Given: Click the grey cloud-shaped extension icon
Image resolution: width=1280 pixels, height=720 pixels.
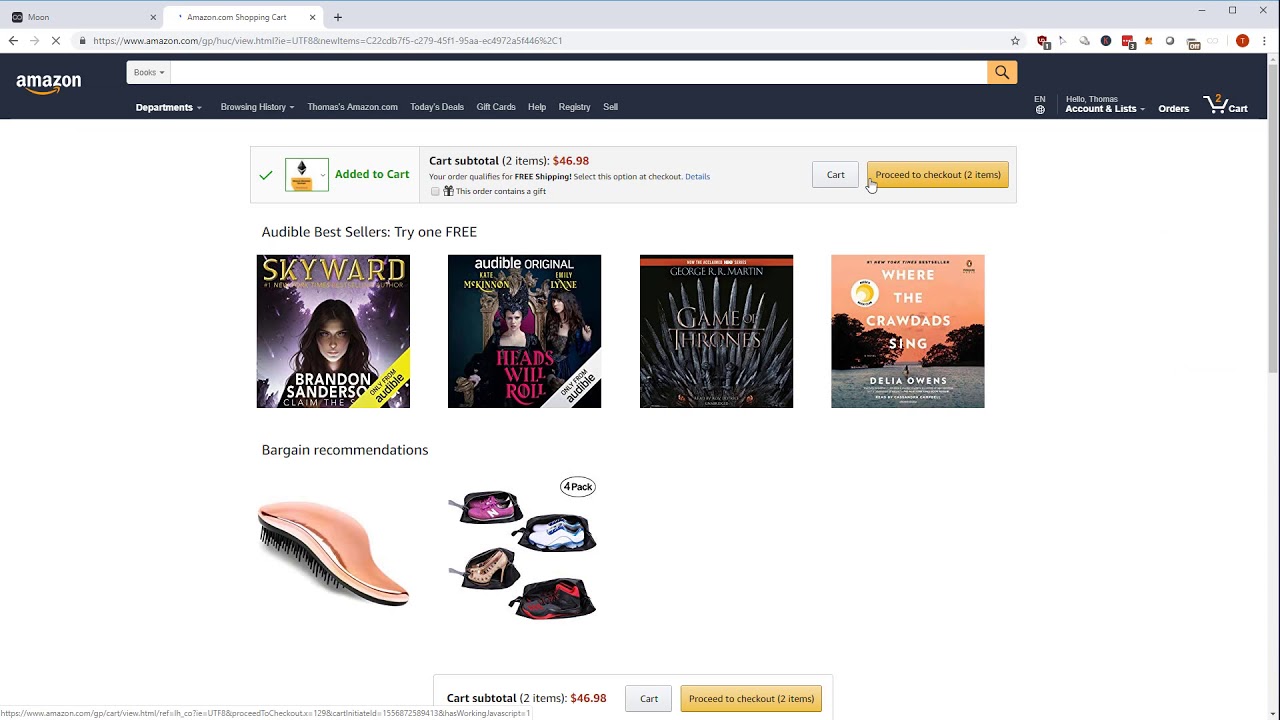Looking at the screenshot, I should [x=1085, y=41].
